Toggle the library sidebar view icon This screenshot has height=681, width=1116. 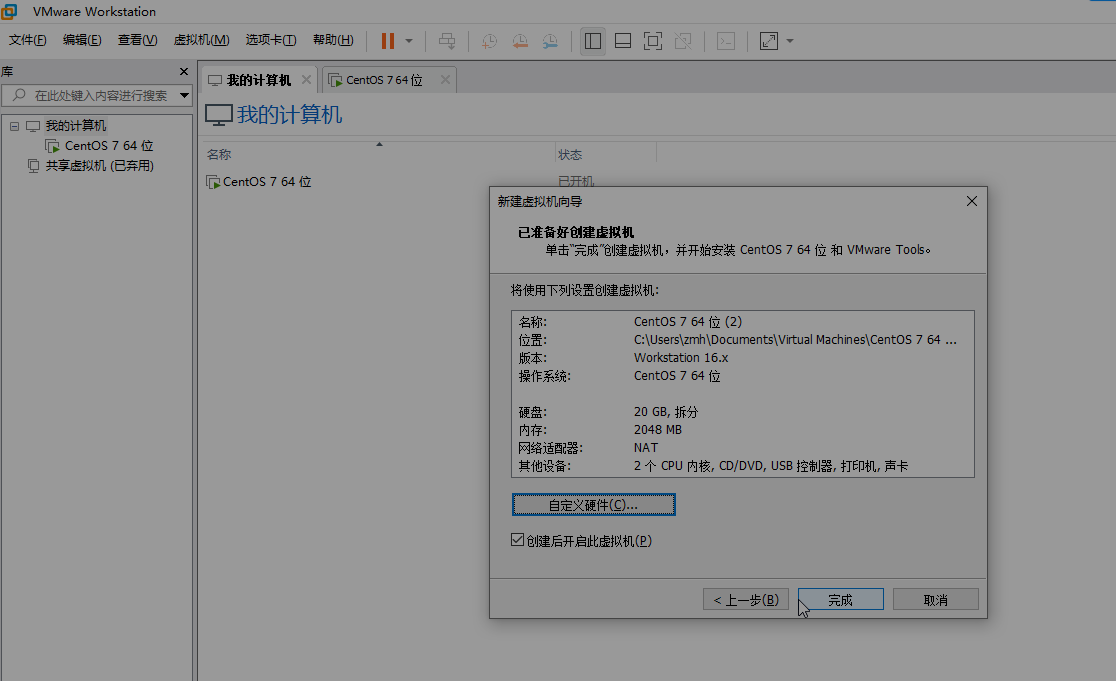593,41
